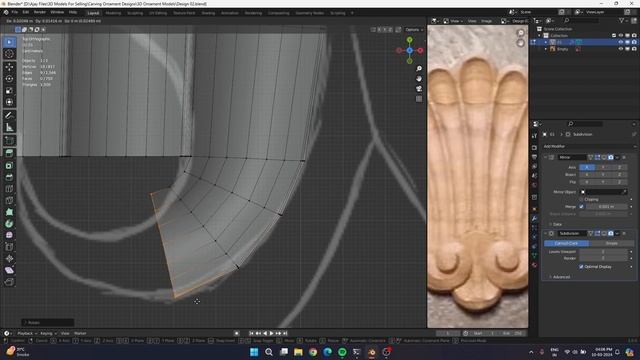Switch to the Sculpting workspace tab
The width and height of the screenshot is (640, 360).
pyautogui.click(x=135, y=13)
